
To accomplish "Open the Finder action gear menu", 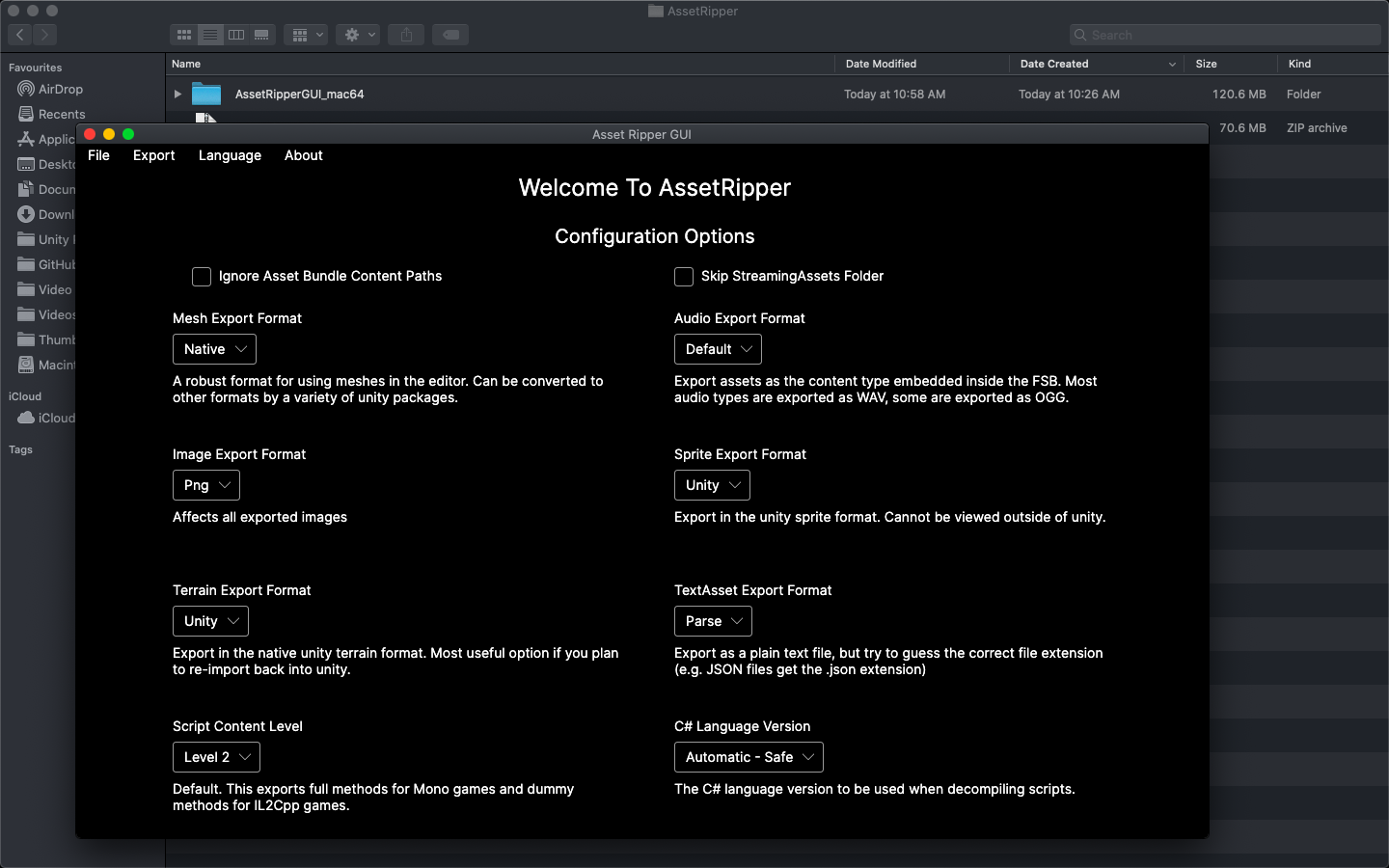I will pos(358,35).
